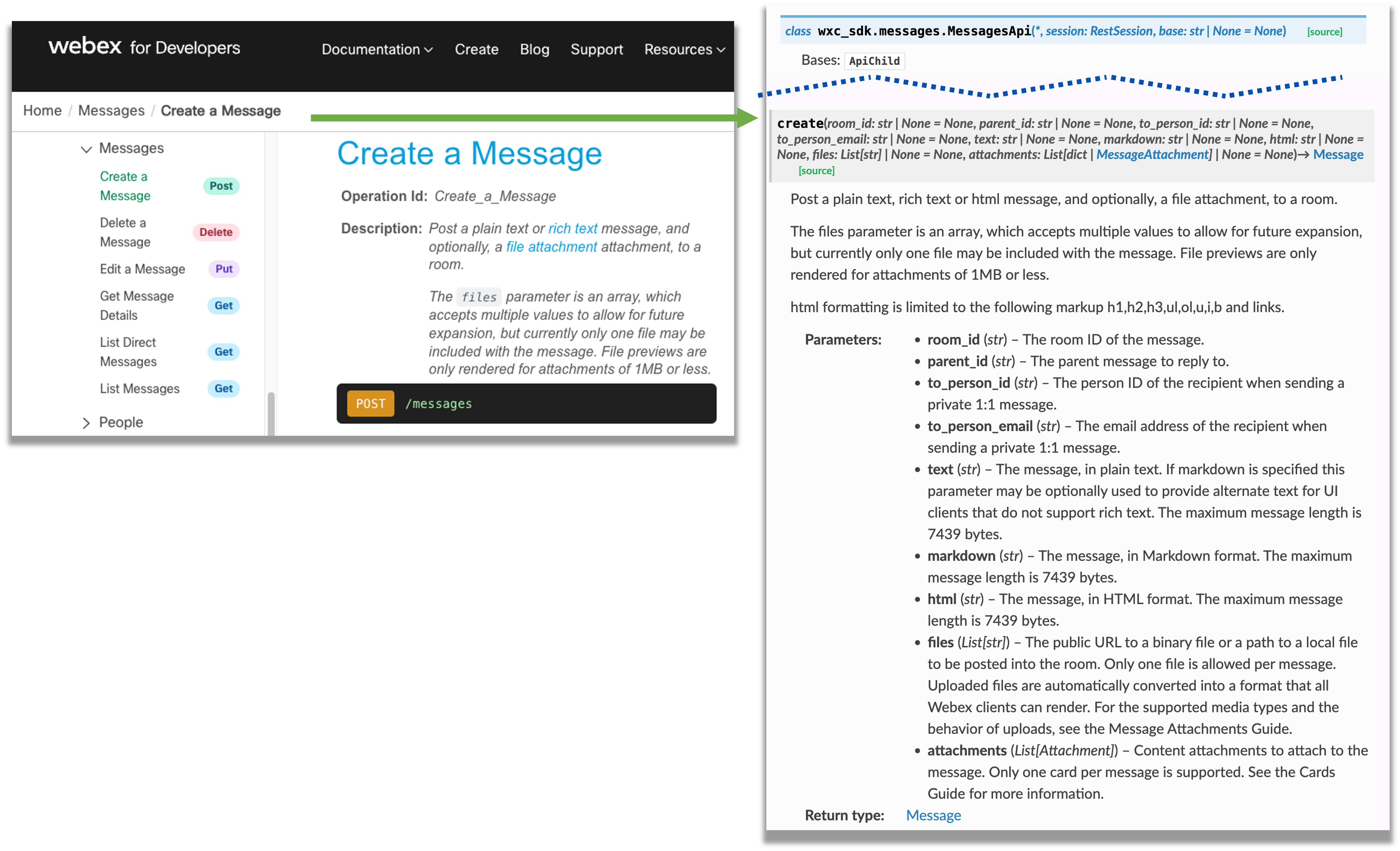This screenshot has height=851, width=1400.
Task: Click wxc_sdk.messages.MessagesApi class name
Action: (924, 31)
